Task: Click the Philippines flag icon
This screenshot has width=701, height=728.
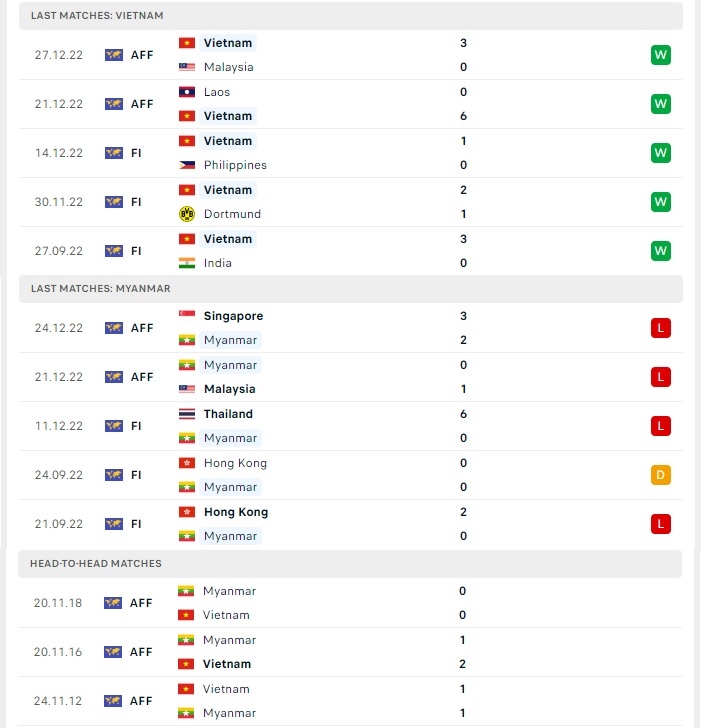Action: 187,165
